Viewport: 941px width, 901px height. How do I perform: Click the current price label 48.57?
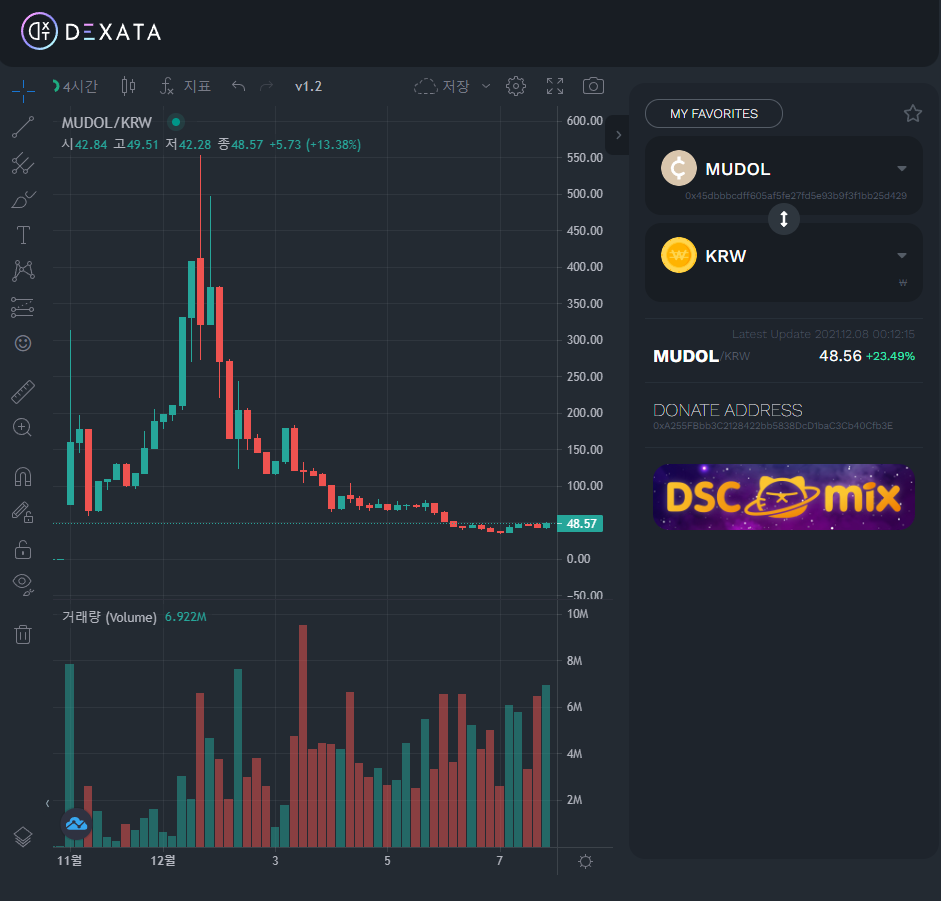coord(580,523)
